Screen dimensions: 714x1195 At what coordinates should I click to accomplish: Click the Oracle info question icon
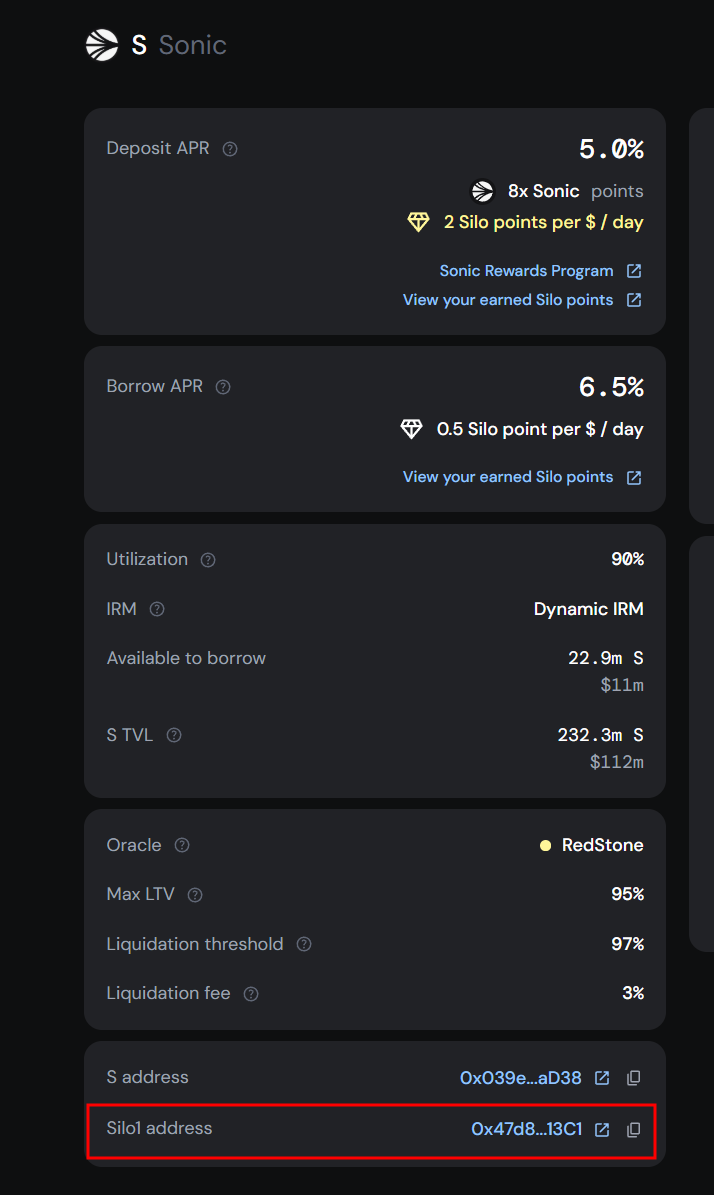[182, 846]
